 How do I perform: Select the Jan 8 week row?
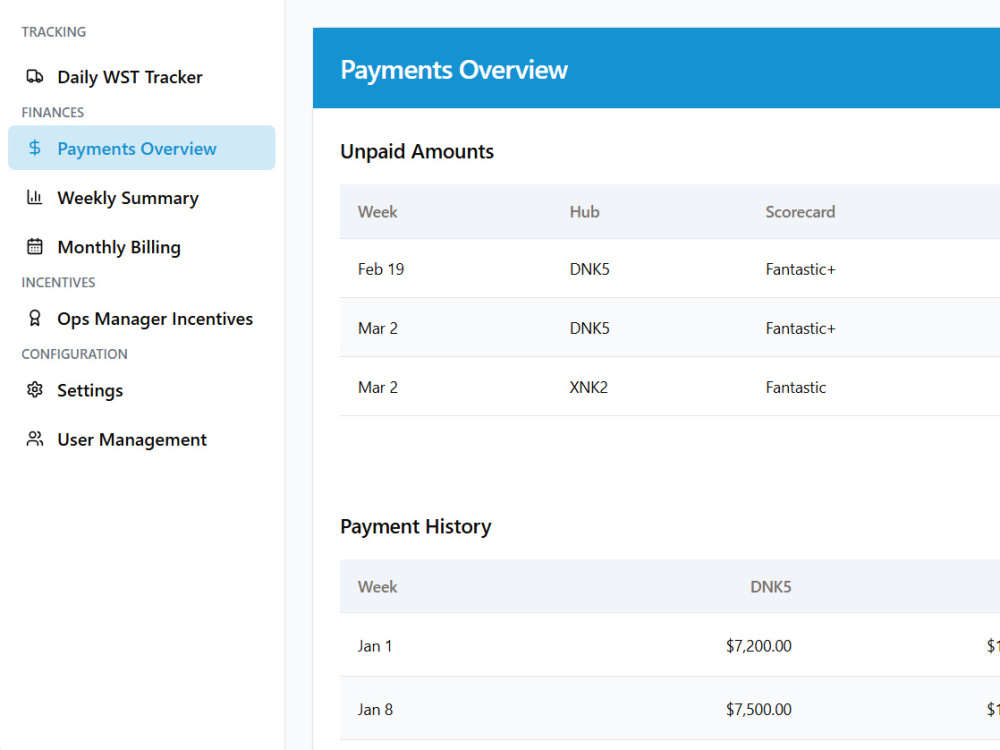pyautogui.click(x=375, y=709)
